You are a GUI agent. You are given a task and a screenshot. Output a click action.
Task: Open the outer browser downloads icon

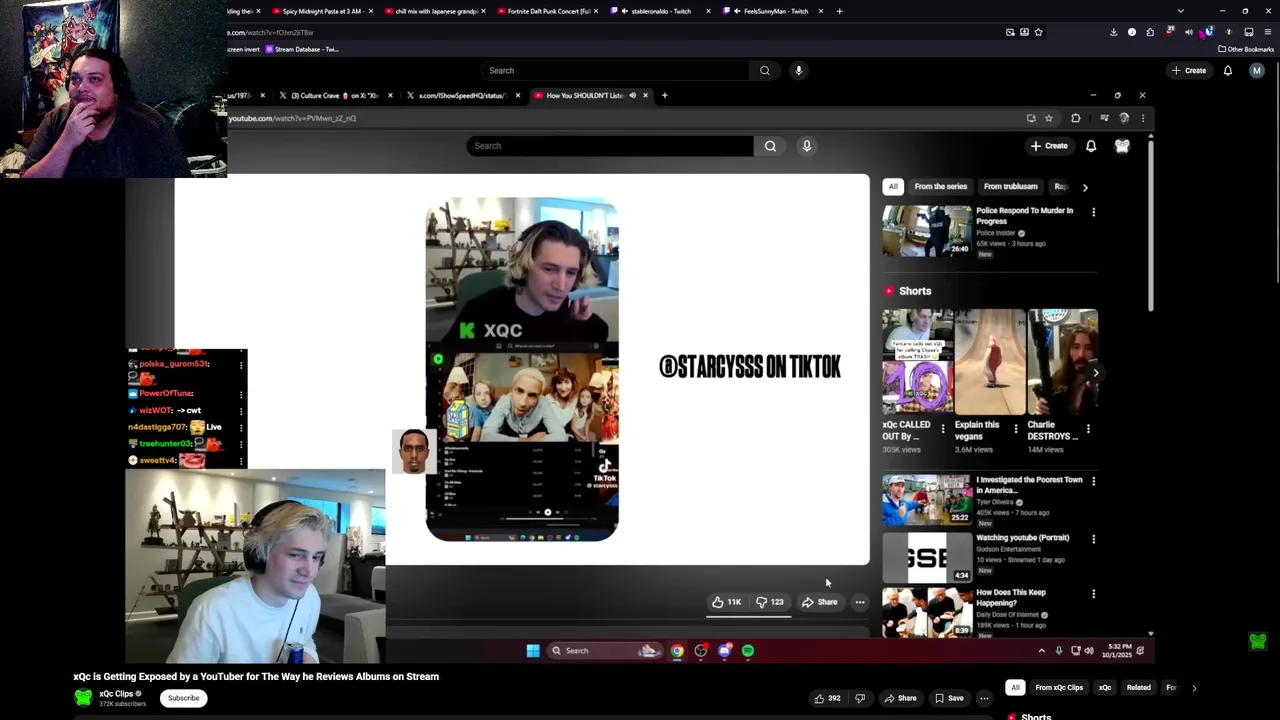coord(1113,32)
